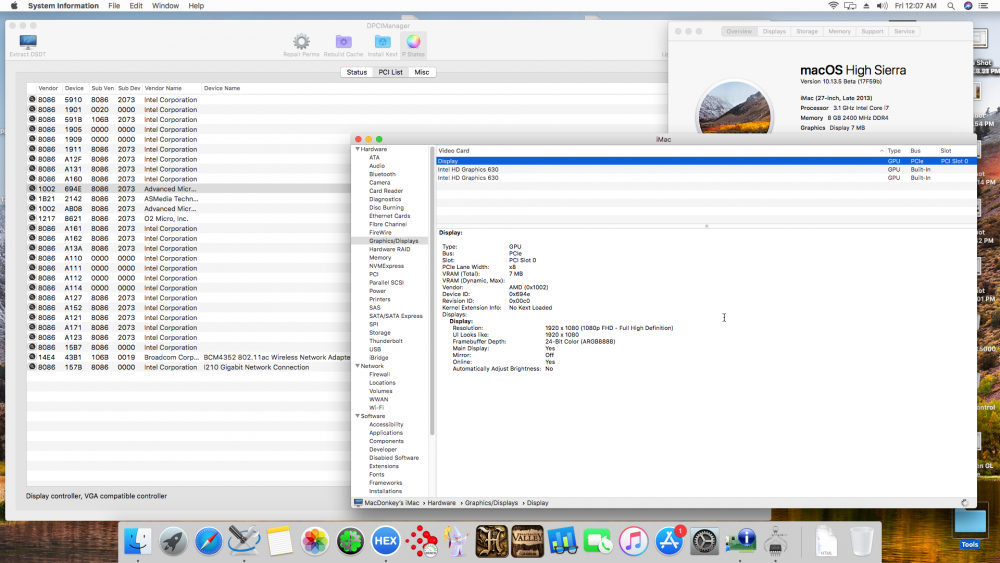
Task: Click Graphics/Displays in the bottom path bar
Action: [x=491, y=503]
